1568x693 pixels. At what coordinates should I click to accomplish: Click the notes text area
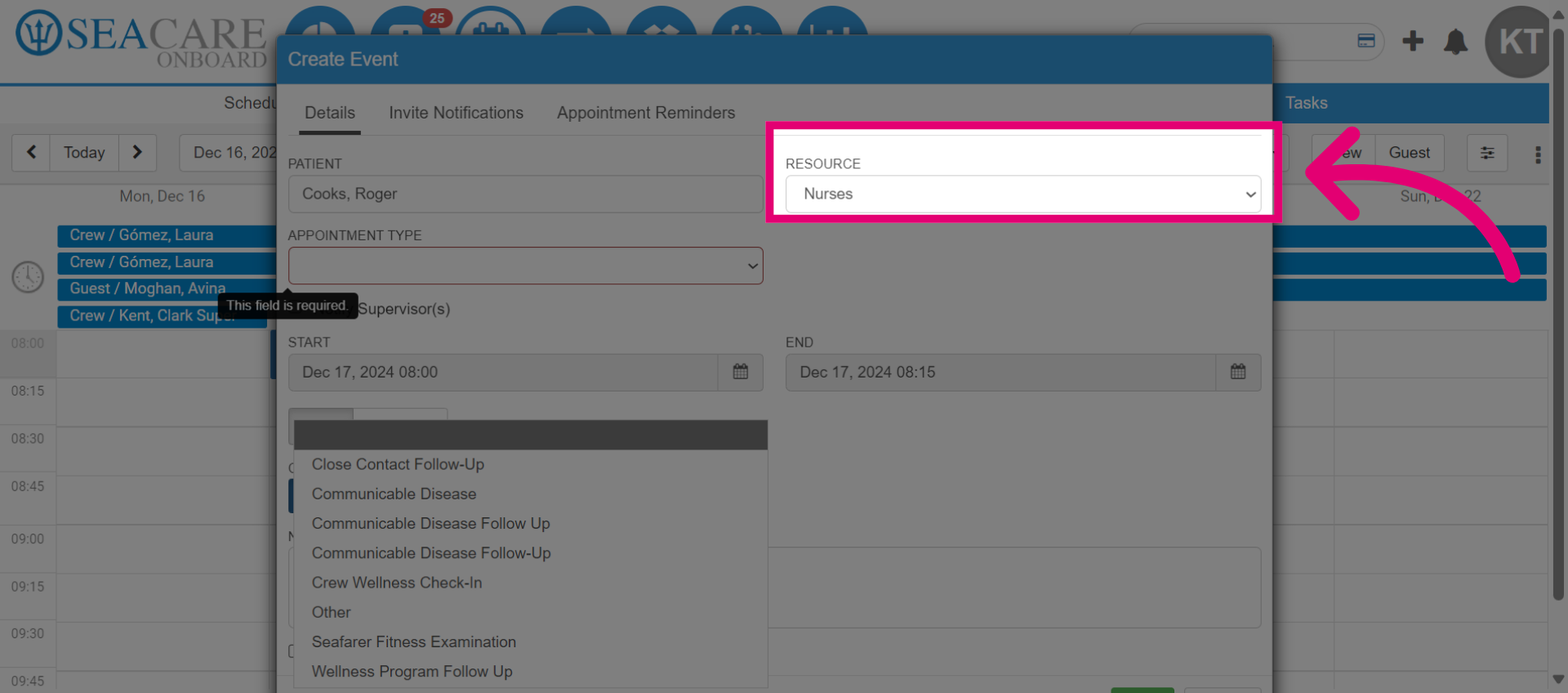(1014, 588)
